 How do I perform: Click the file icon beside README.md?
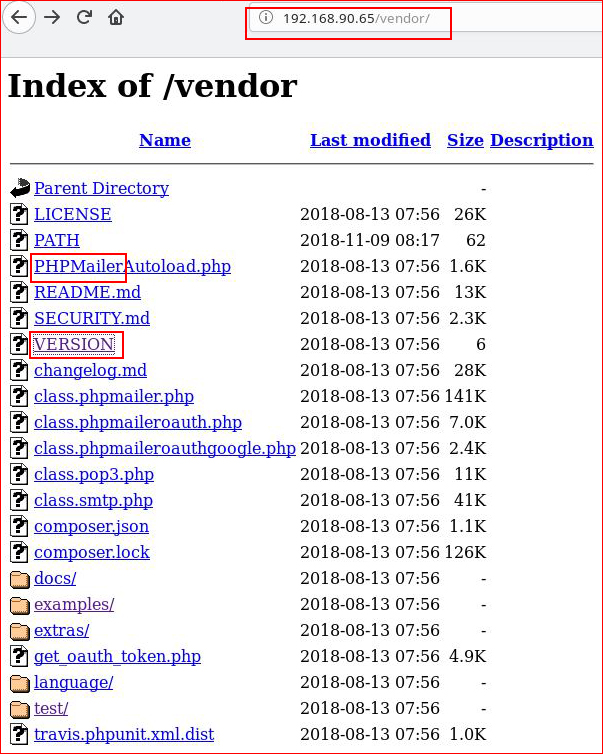click(x=19, y=292)
